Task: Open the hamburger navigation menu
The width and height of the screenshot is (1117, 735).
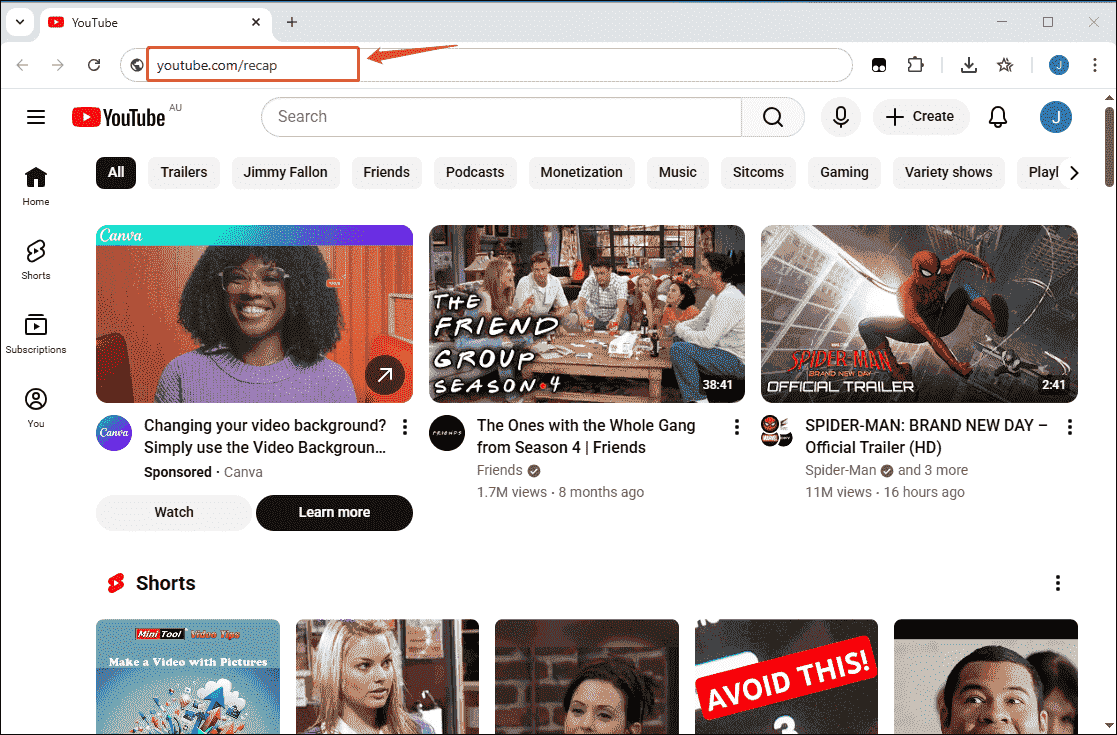Action: [x=36, y=117]
